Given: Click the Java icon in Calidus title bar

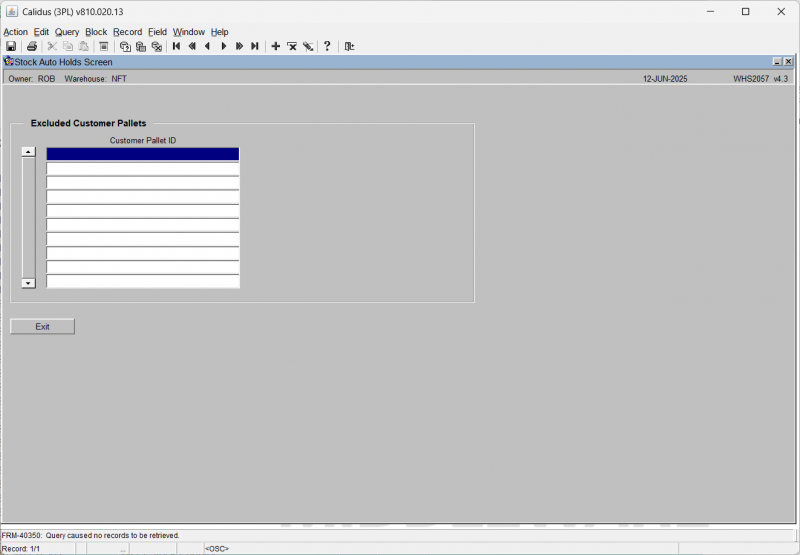Looking at the screenshot, I should point(12,11).
